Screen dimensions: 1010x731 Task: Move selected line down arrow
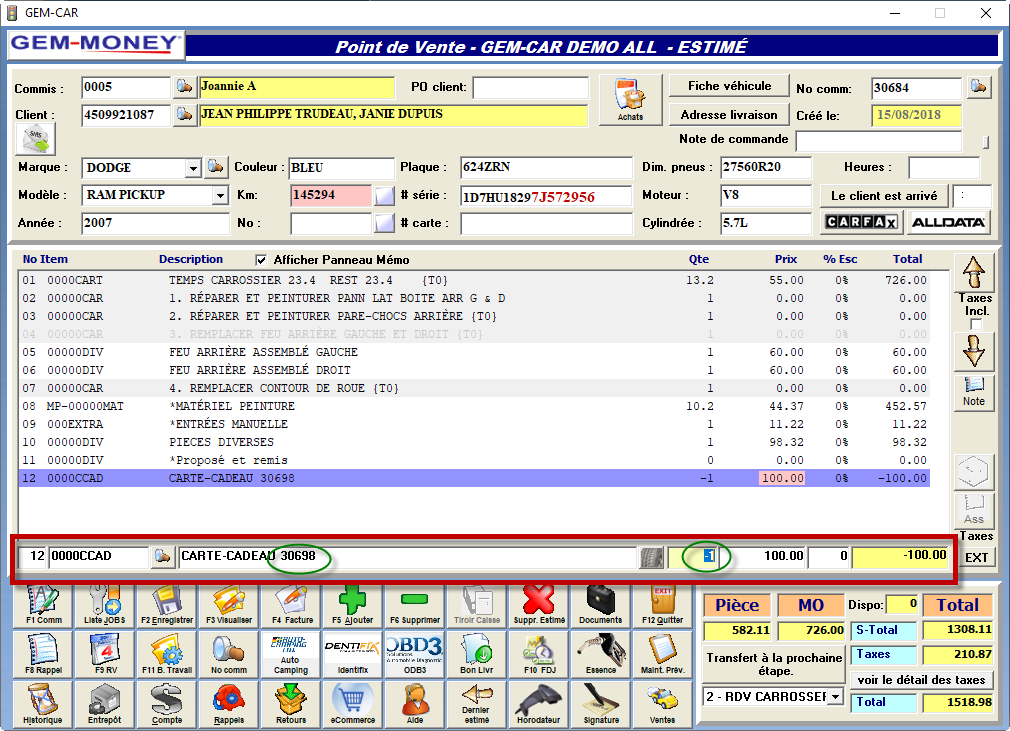tap(973, 352)
